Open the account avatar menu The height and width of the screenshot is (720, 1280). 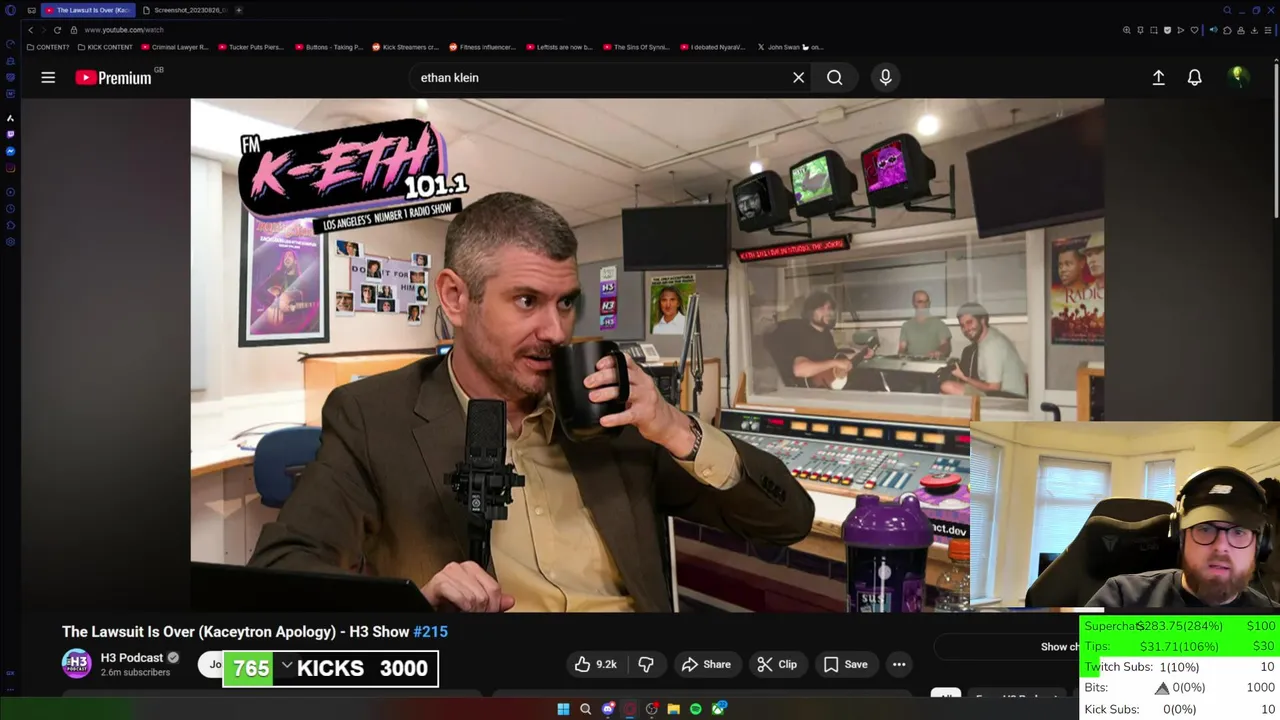(x=1238, y=77)
